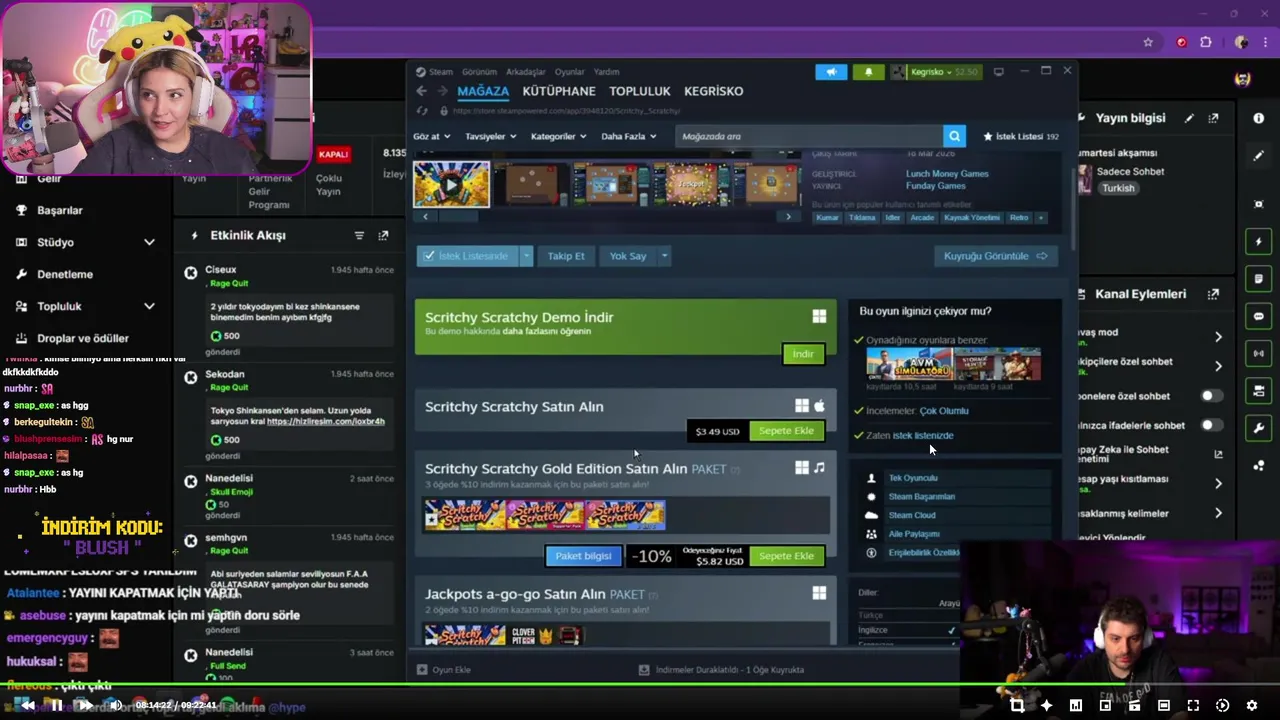This screenshot has width=1280, height=720.
Task: Focus Mağazada ara search field
Action: click(808, 136)
